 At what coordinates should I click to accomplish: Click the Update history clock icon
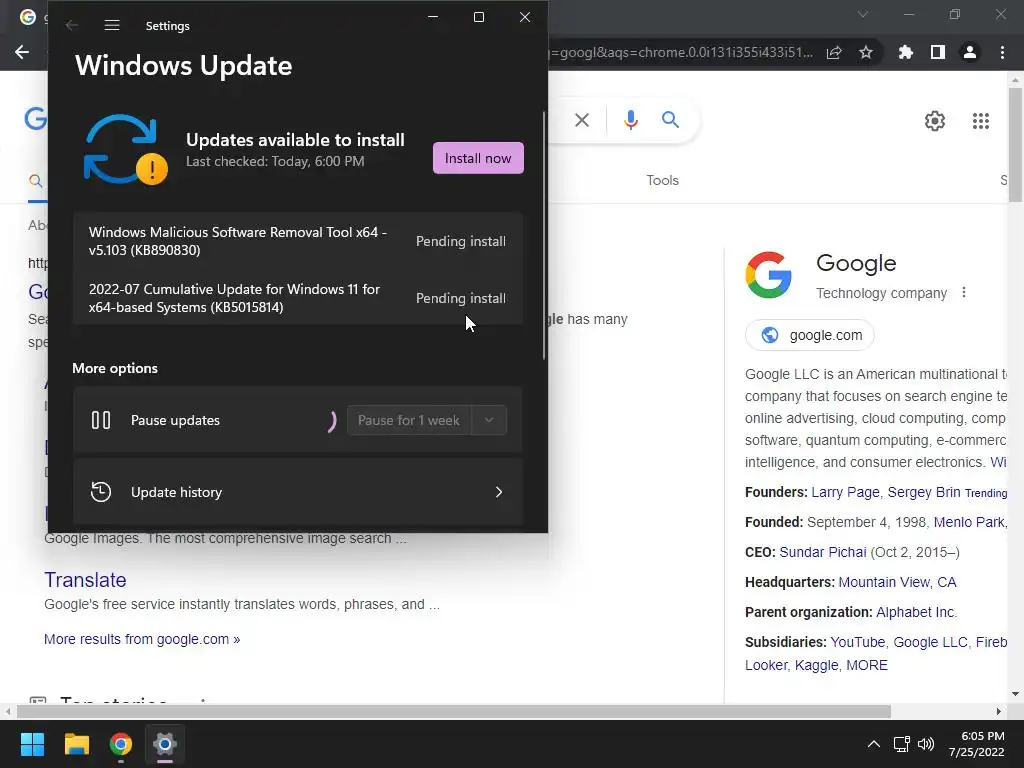click(x=101, y=492)
